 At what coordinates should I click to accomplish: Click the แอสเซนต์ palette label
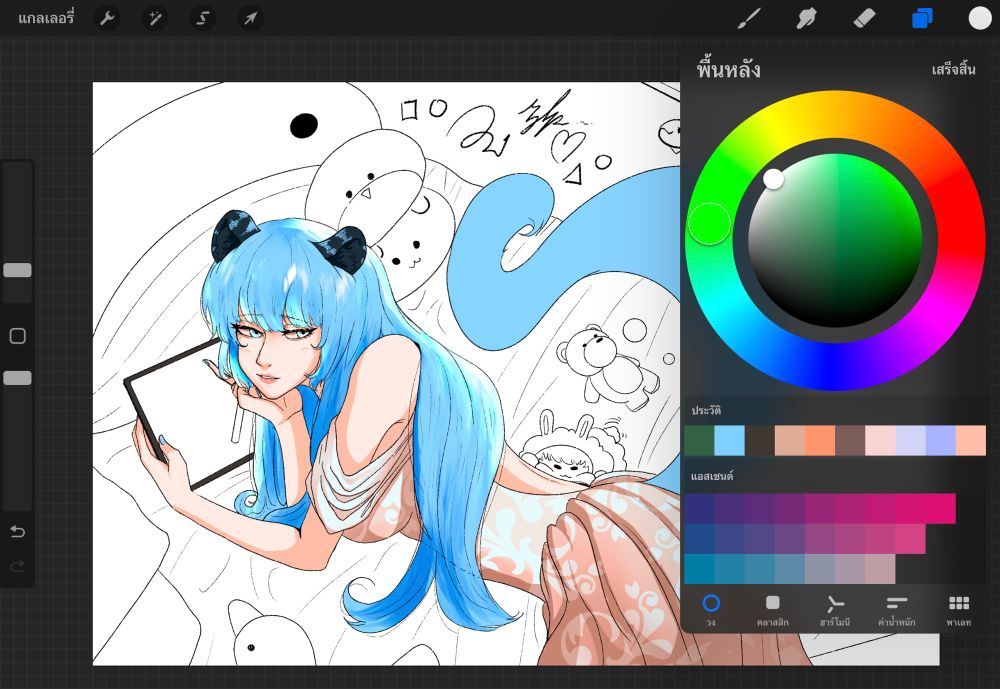pyautogui.click(x=712, y=476)
